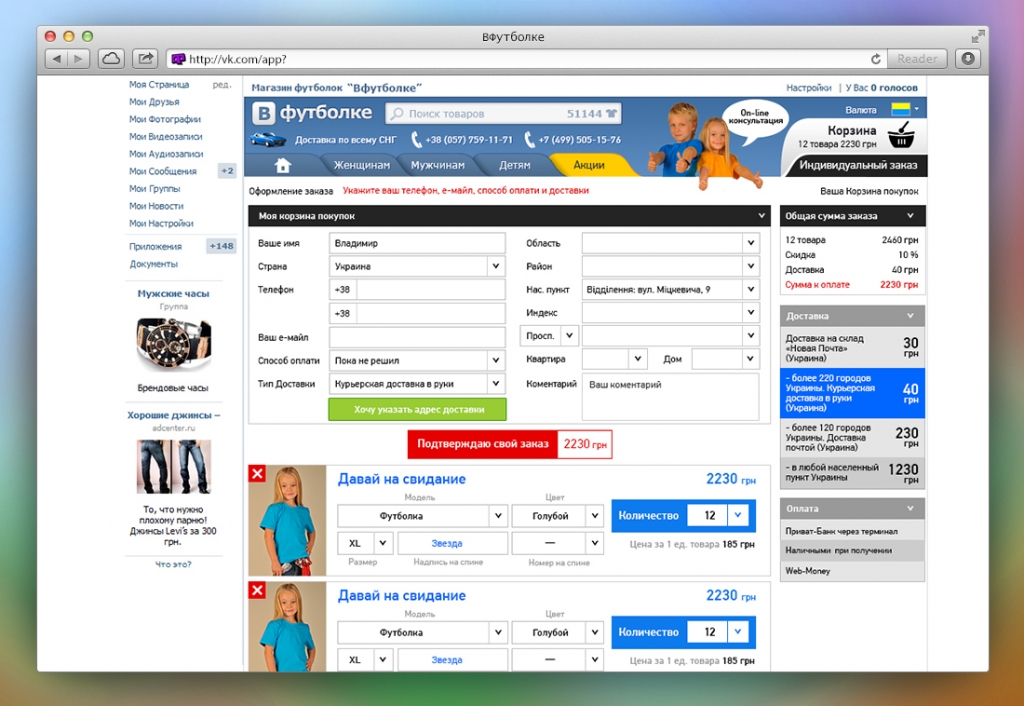Click the Что это? ad link
This screenshot has width=1024, height=706.
click(x=173, y=564)
